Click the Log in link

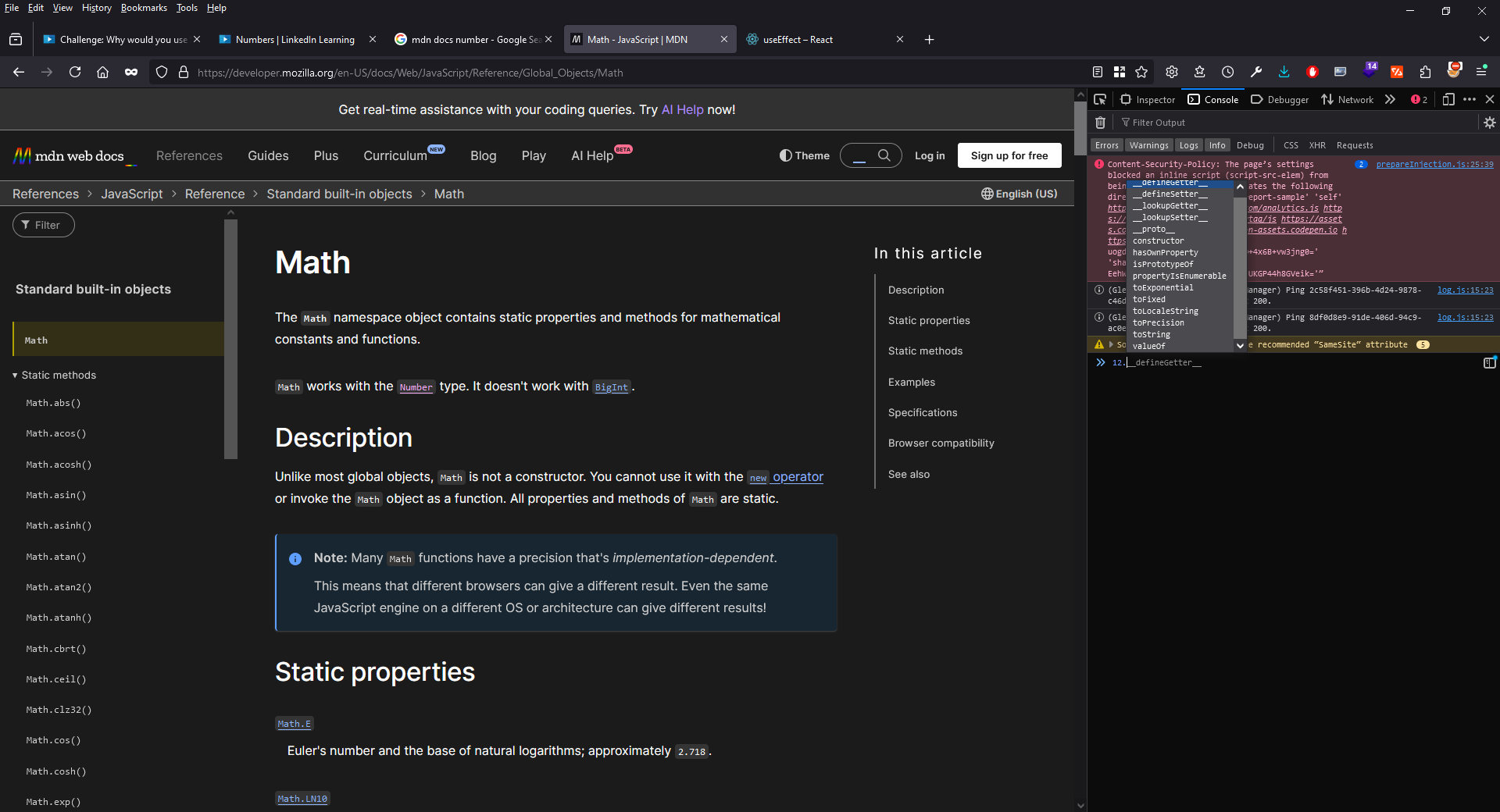[930, 155]
